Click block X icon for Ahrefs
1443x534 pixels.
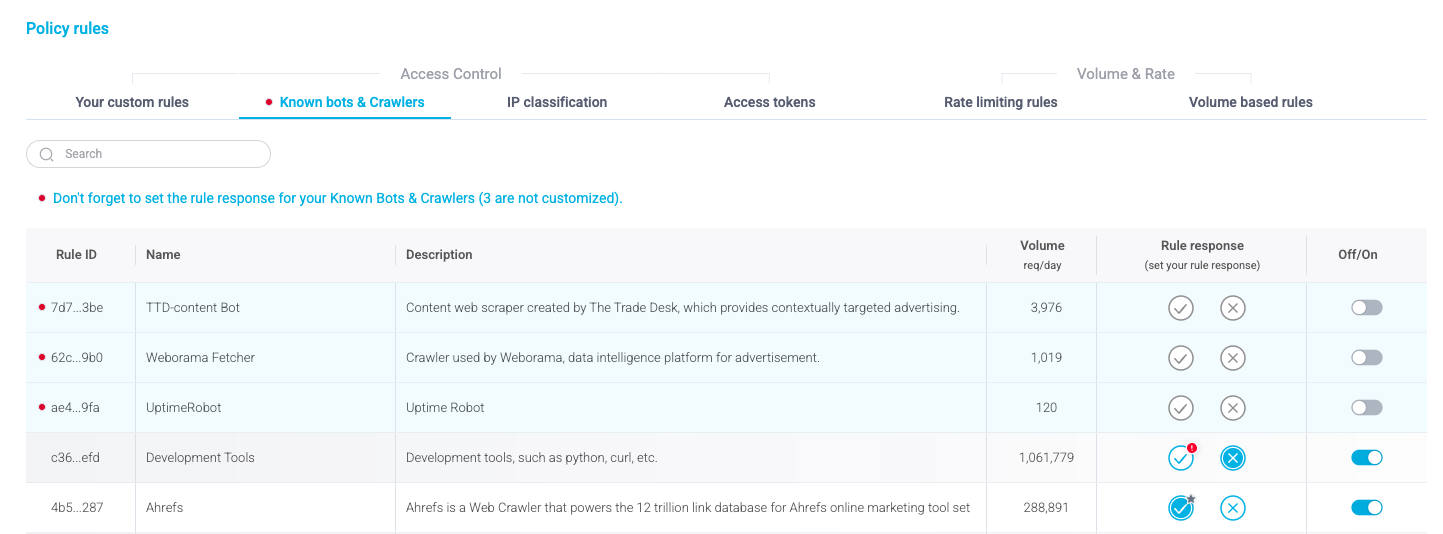1233,508
